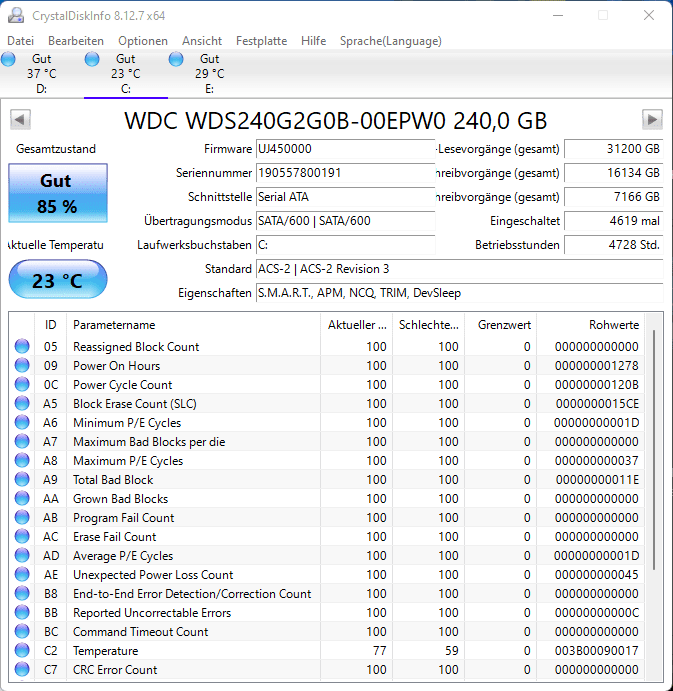The width and height of the screenshot is (673, 691).
Task: Close the CrystalDiskInfo window
Action: coord(649,15)
